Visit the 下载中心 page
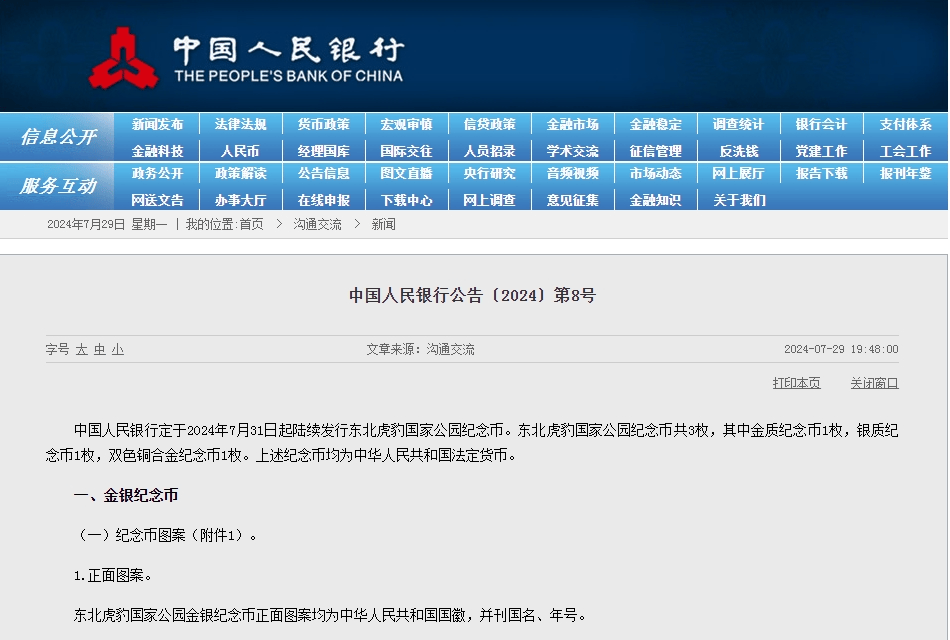Image resolution: width=950 pixels, height=640 pixels. pos(407,200)
